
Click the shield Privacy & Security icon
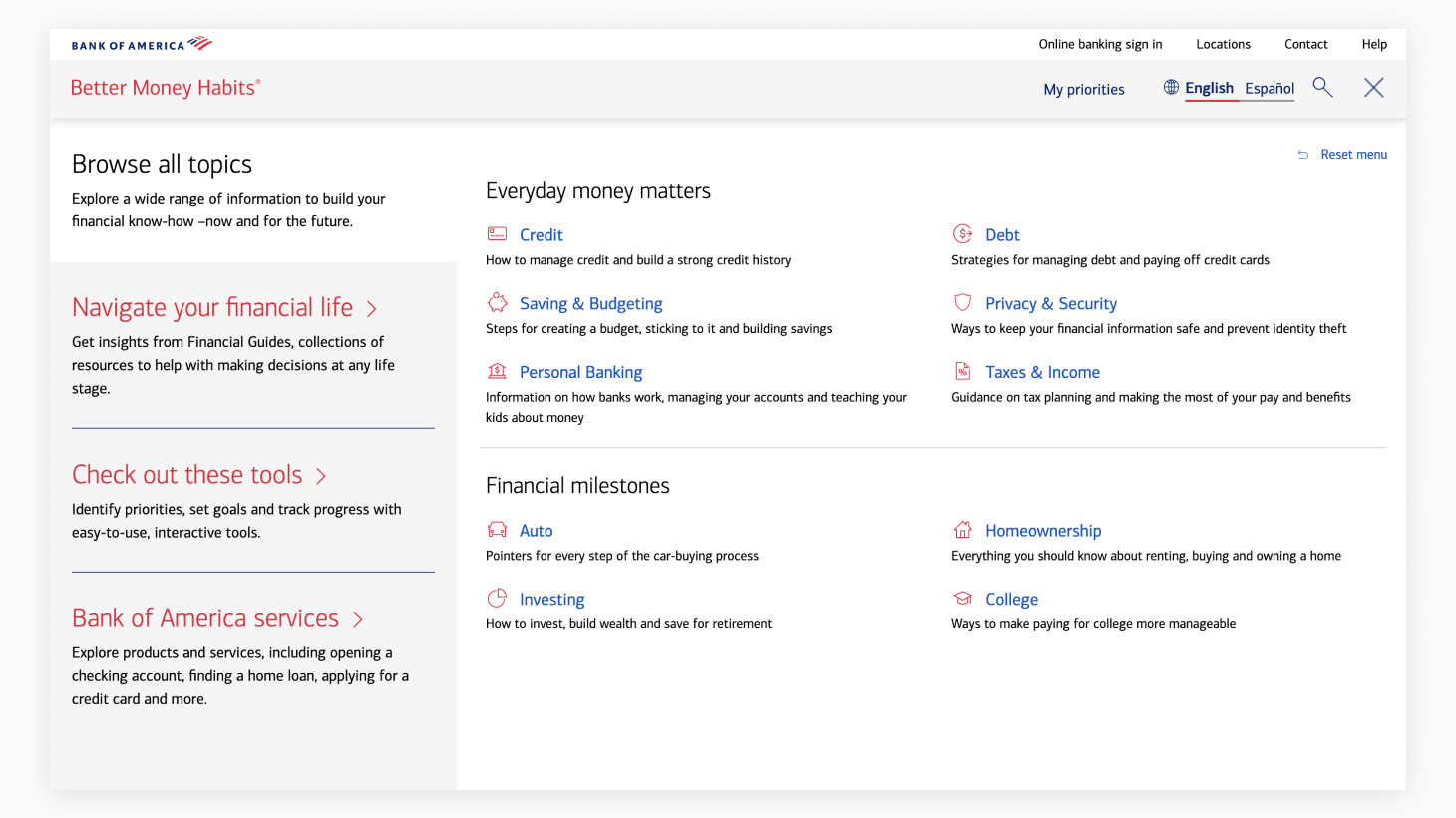(962, 302)
